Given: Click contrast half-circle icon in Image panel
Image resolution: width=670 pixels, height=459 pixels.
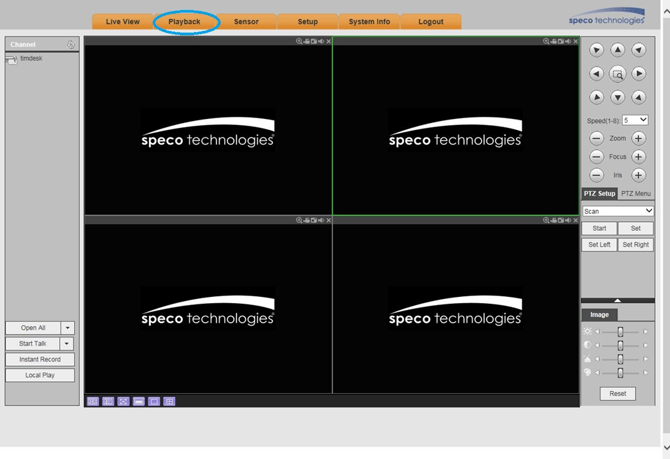Looking at the screenshot, I should point(588,345).
